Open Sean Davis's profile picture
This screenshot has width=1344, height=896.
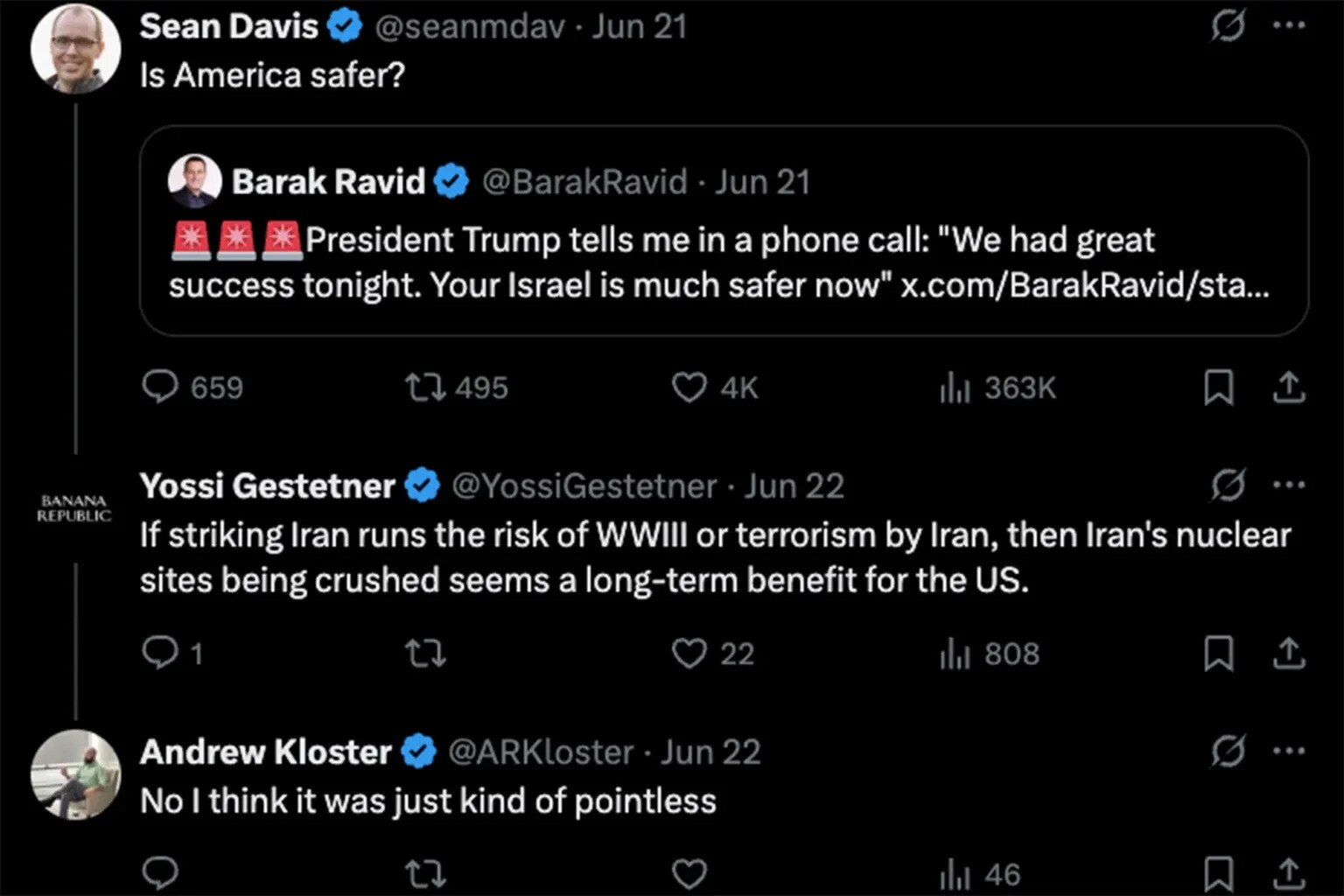pos(75,49)
